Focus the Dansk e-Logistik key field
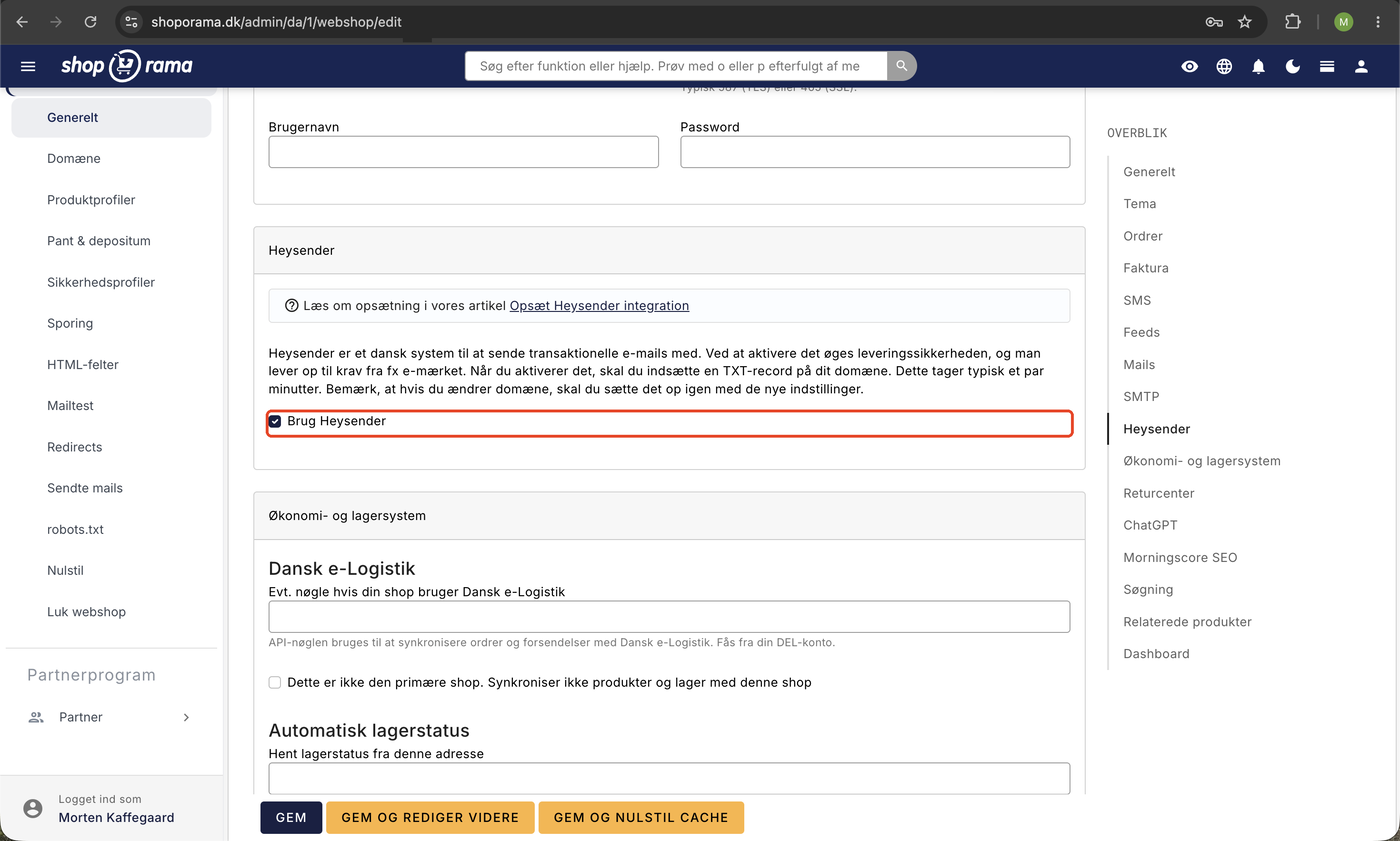 pyautogui.click(x=669, y=617)
